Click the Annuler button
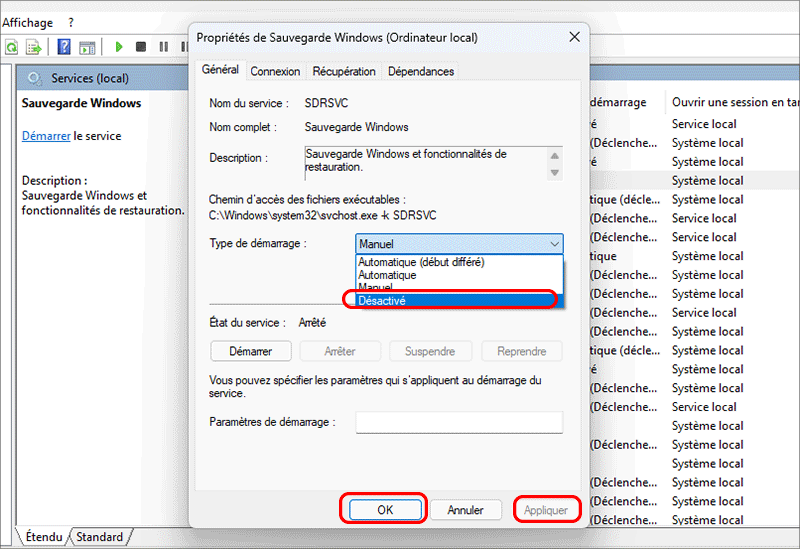 tap(465, 510)
